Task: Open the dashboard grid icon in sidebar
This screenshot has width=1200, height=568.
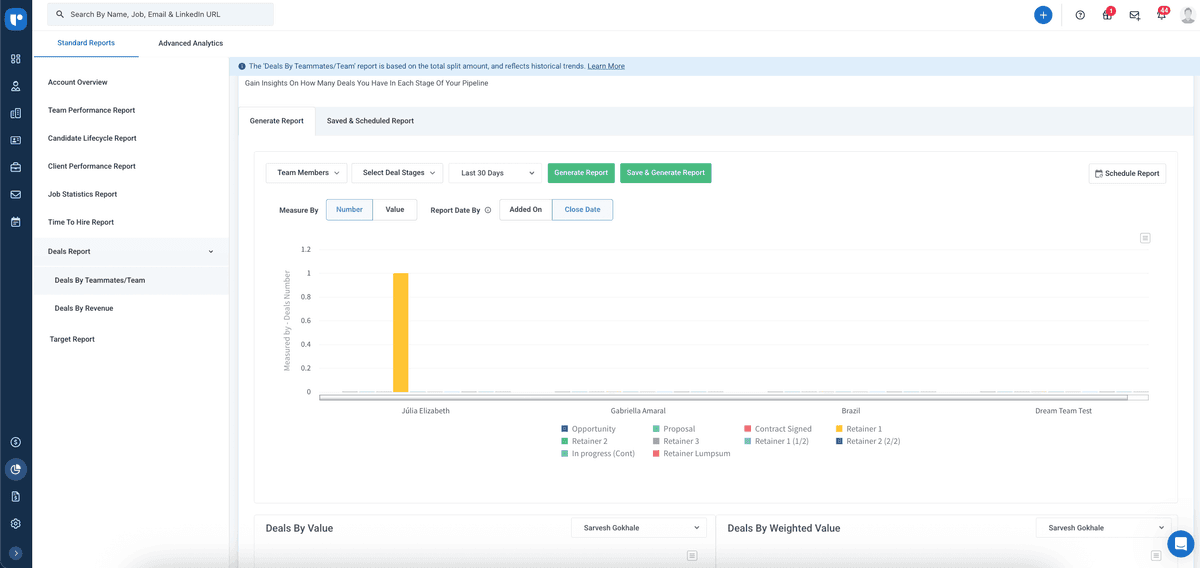Action: pos(16,59)
